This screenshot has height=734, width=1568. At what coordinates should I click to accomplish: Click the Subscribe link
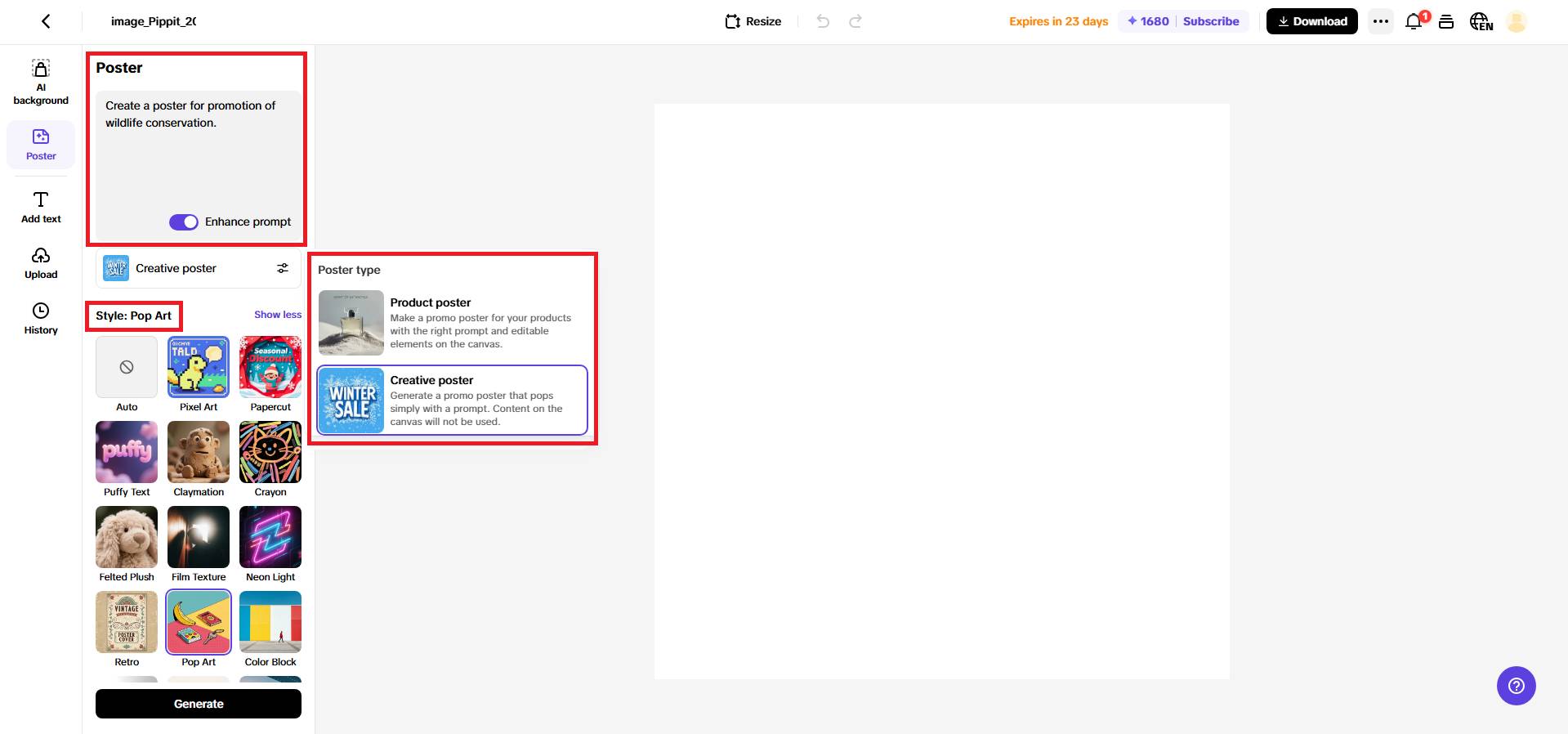pos(1211,21)
